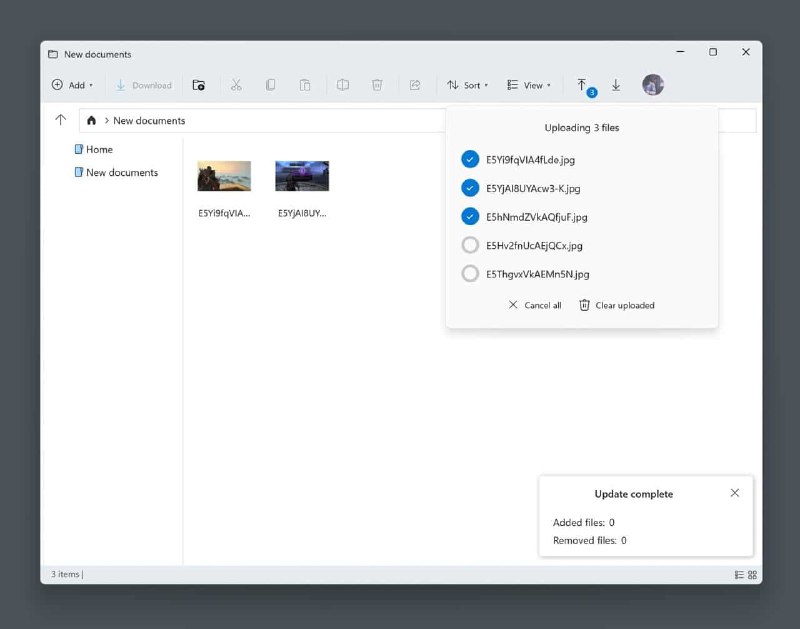The height and width of the screenshot is (629, 800).
Task: Click the pending upload circle for E5Hv2fnUcAEjQCx.jpg
Action: (470, 245)
